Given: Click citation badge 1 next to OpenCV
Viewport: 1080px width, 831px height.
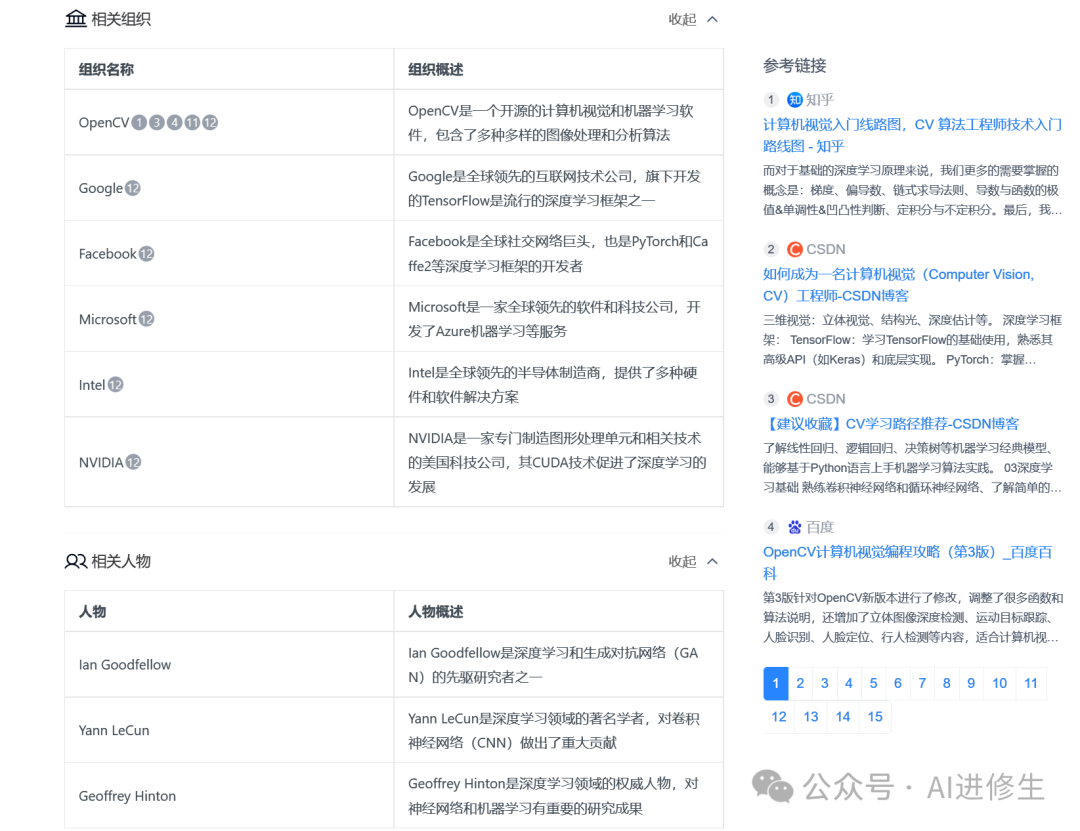Looking at the screenshot, I should (139, 123).
